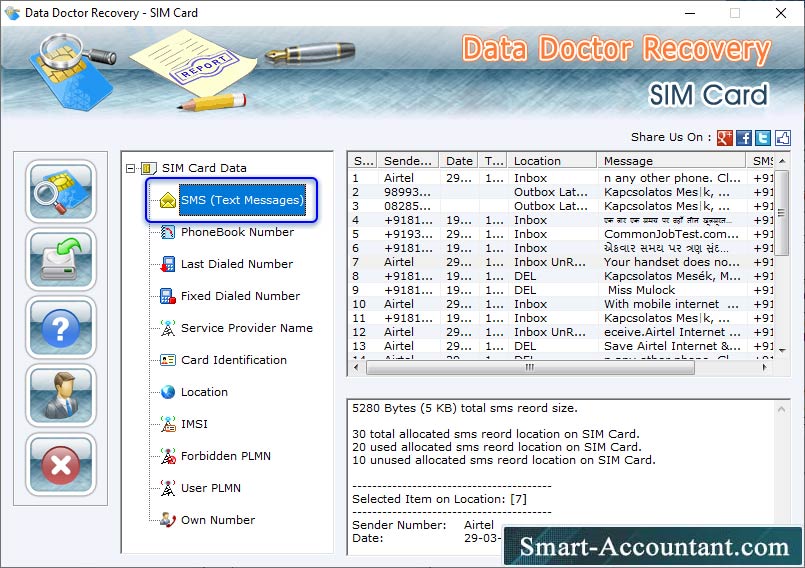
Task: Click the T... time column header
Action: coord(493,161)
